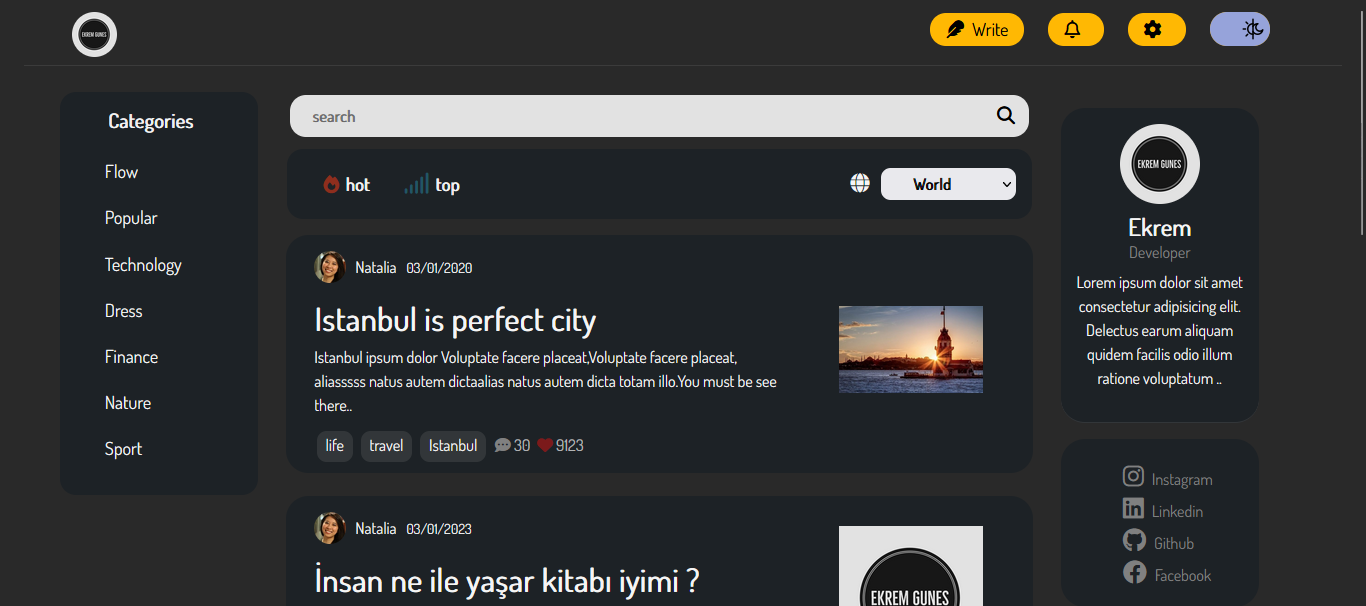1366x606 pixels.
Task: Click the bar chart icon on top tab
Action: tap(416, 183)
